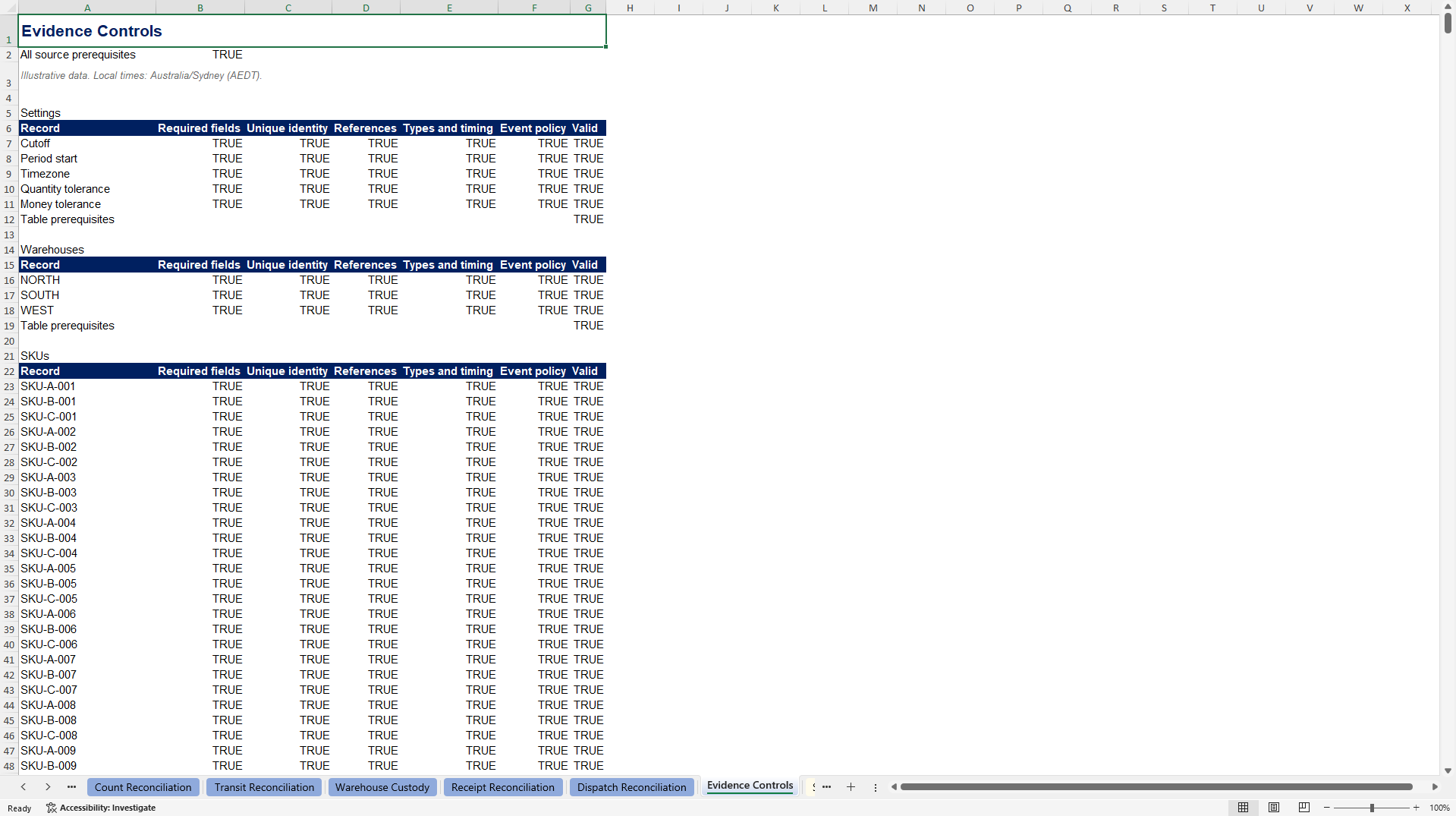The image size is (1456, 816).
Task: Click the next sheet arrow
Action: point(48,787)
